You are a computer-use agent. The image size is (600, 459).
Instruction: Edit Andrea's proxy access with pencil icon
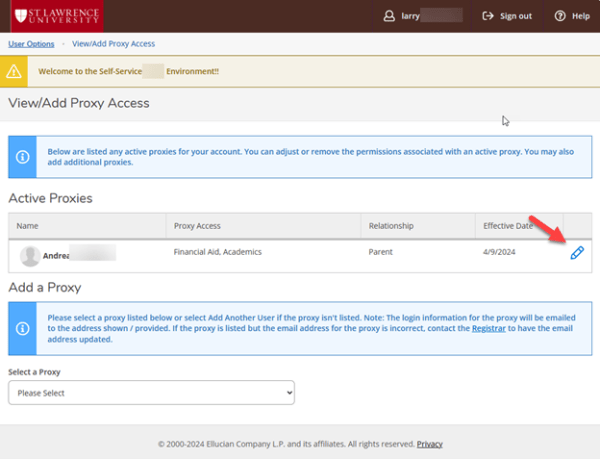click(576, 254)
